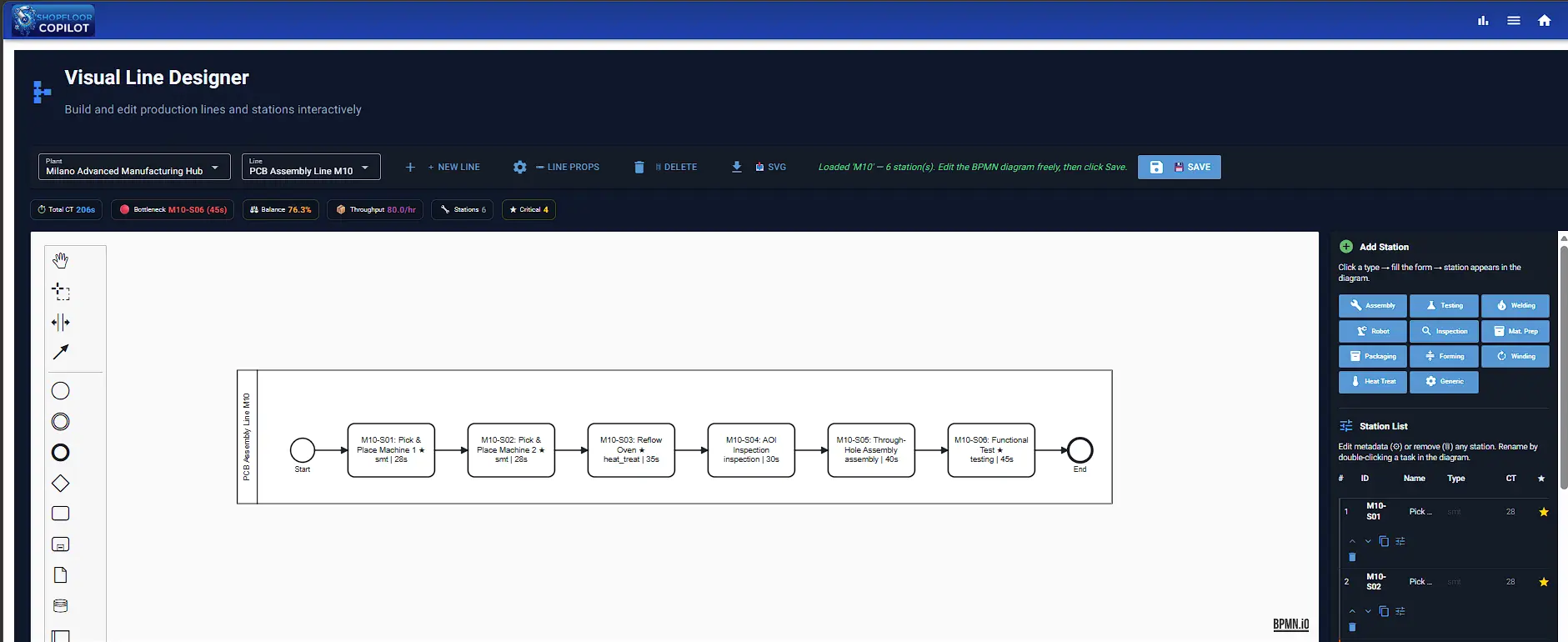This screenshot has width=1568, height=642.
Task: Create an intermediate event from the palette
Action: point(61,422)
